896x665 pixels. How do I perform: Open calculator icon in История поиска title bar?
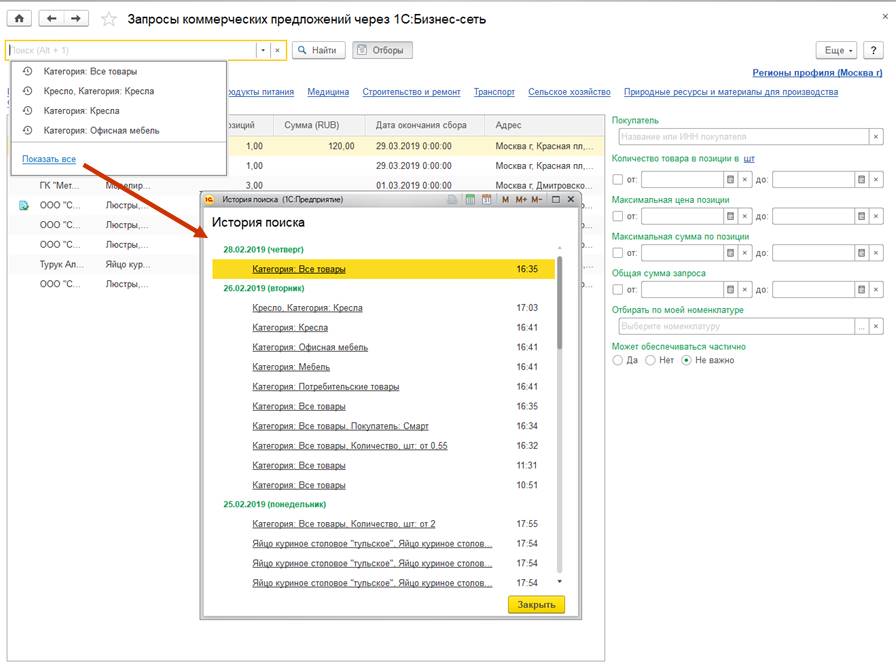click(x=470, y=200)
